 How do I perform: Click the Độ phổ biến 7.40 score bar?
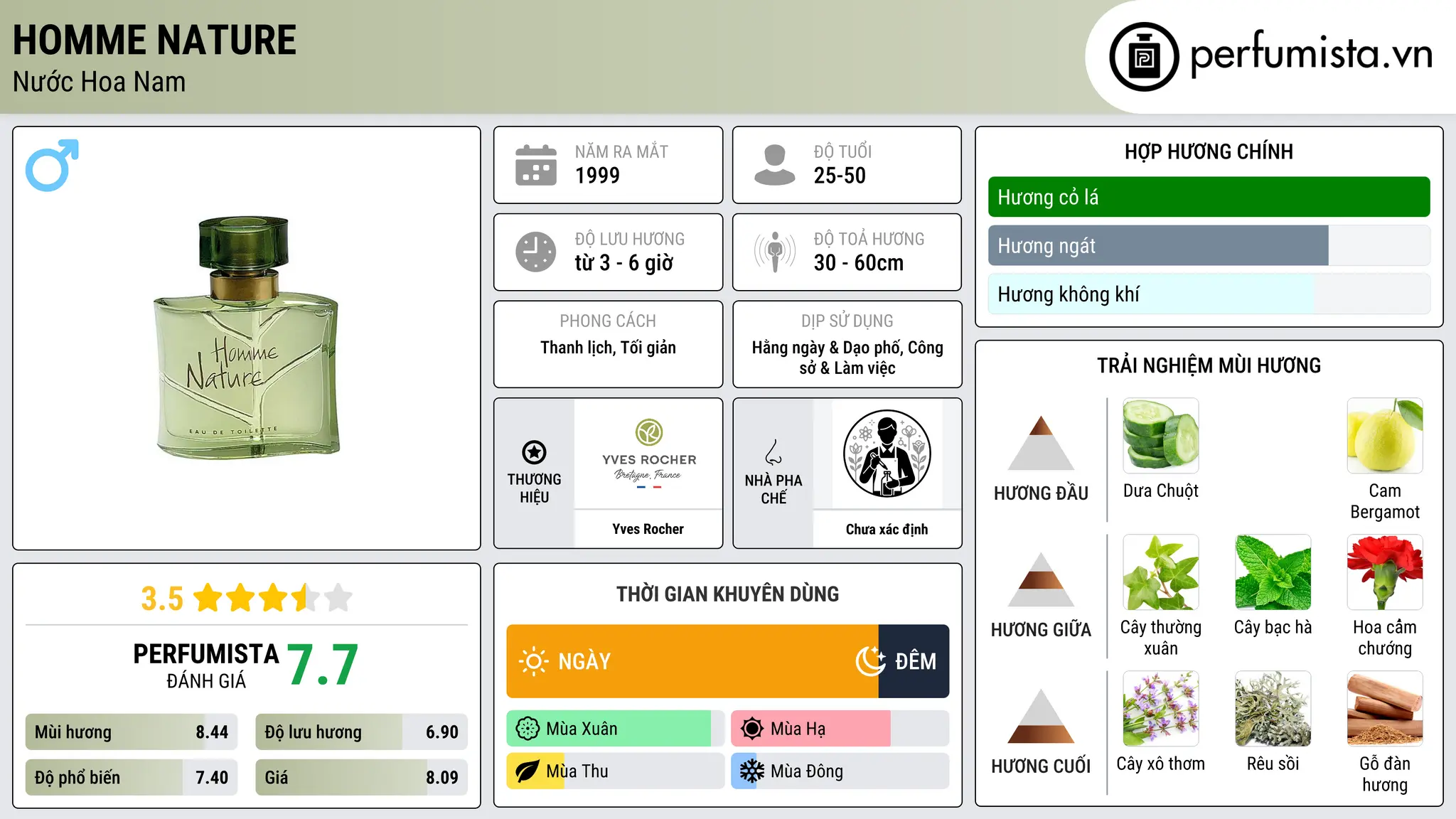[x=132, y=778]
